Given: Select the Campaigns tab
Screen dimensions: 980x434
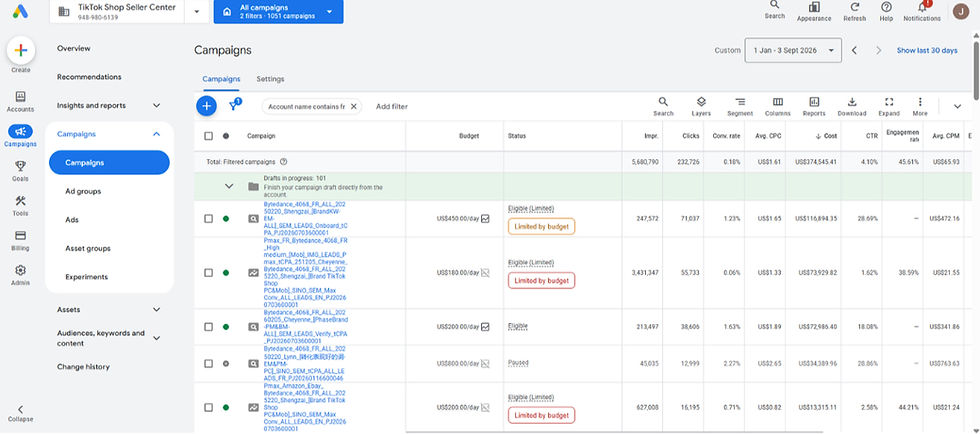Looking at the screenshot, I should [221, 79].
